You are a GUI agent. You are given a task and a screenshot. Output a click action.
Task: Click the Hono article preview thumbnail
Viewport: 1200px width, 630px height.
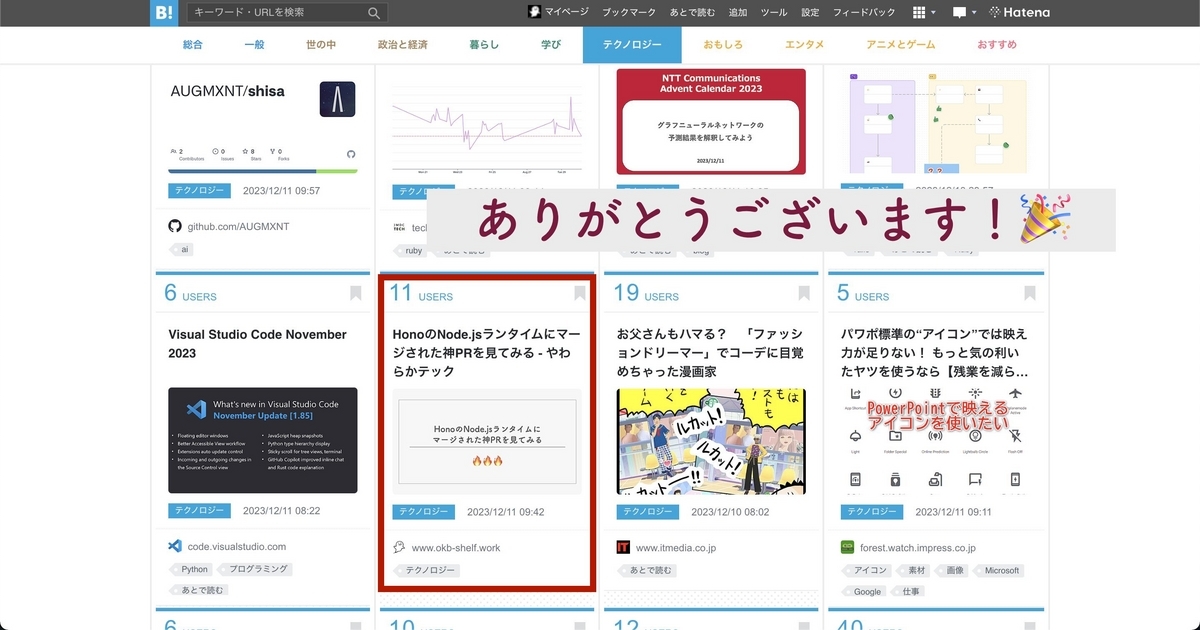tap(487, 442)
